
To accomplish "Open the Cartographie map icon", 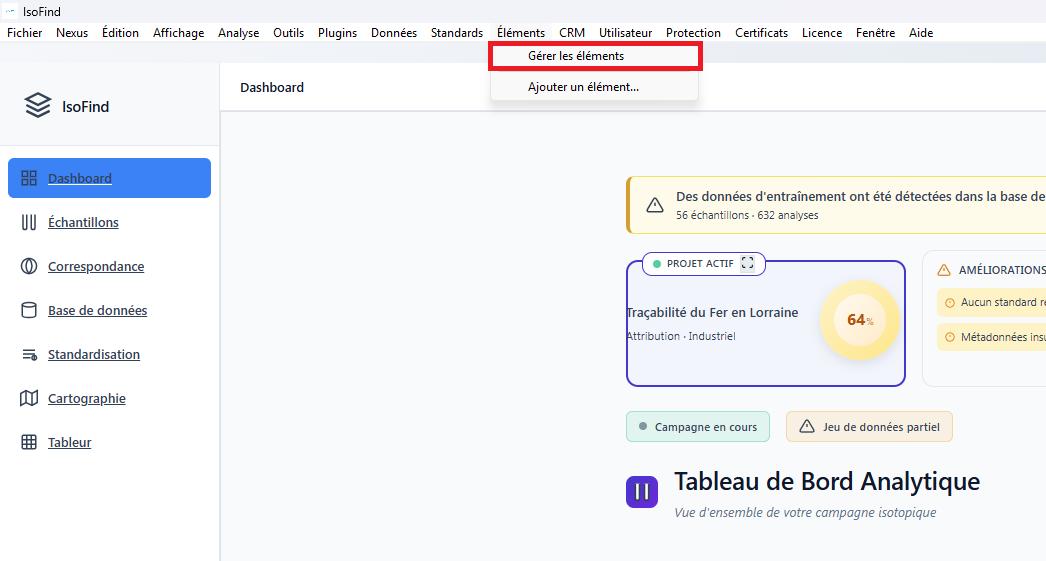I will click(29, 398).
